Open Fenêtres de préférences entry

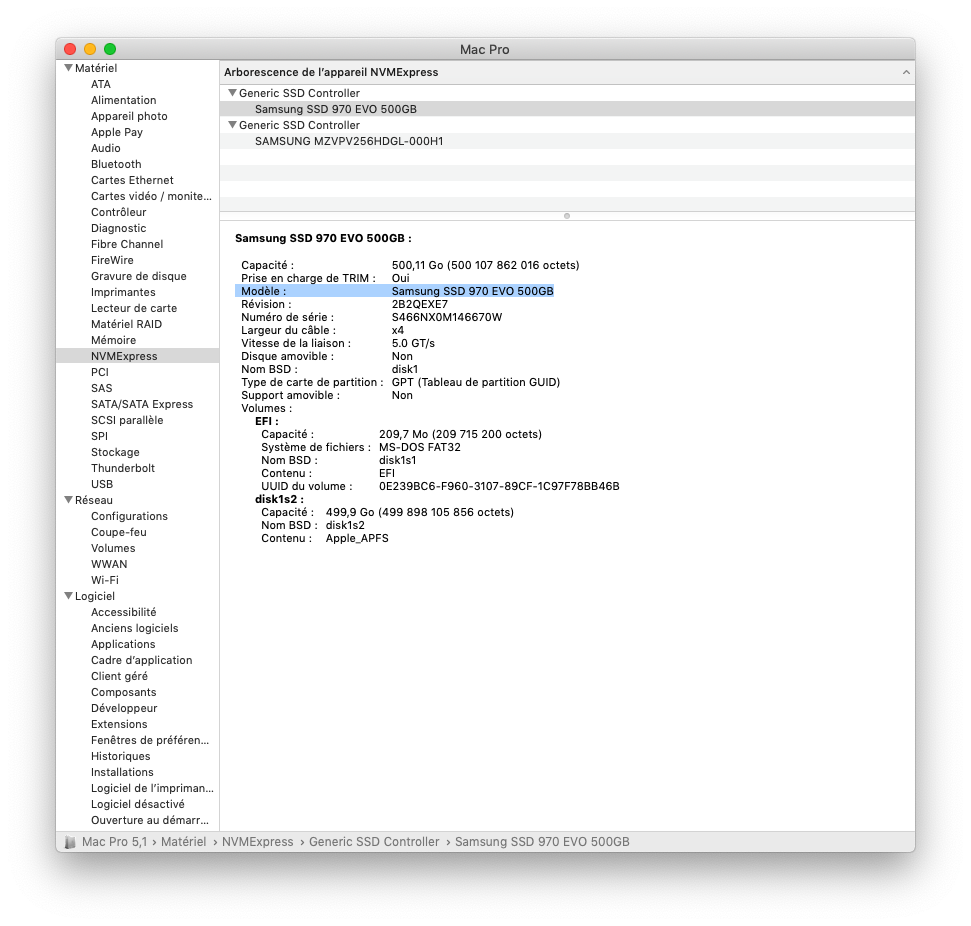pyautogui.click(x=150, y=740)
